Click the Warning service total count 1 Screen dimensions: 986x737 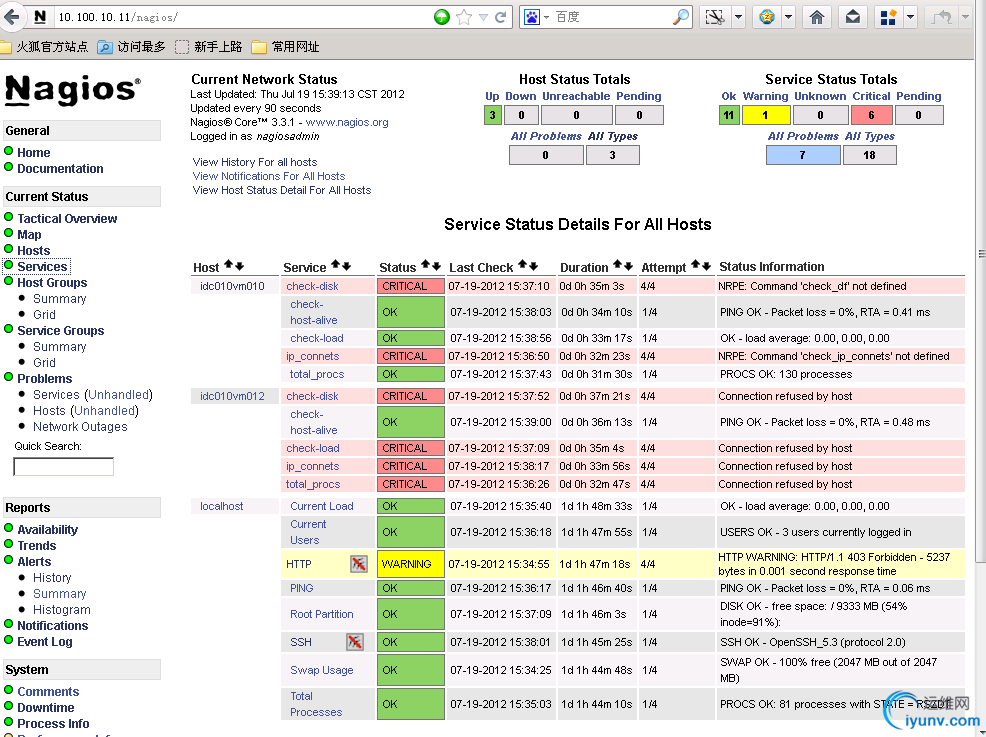tap(765, 115)
